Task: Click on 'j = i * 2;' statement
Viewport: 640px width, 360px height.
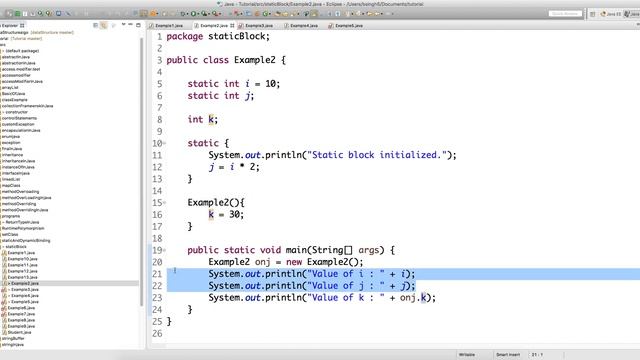Action: (234, 167)
